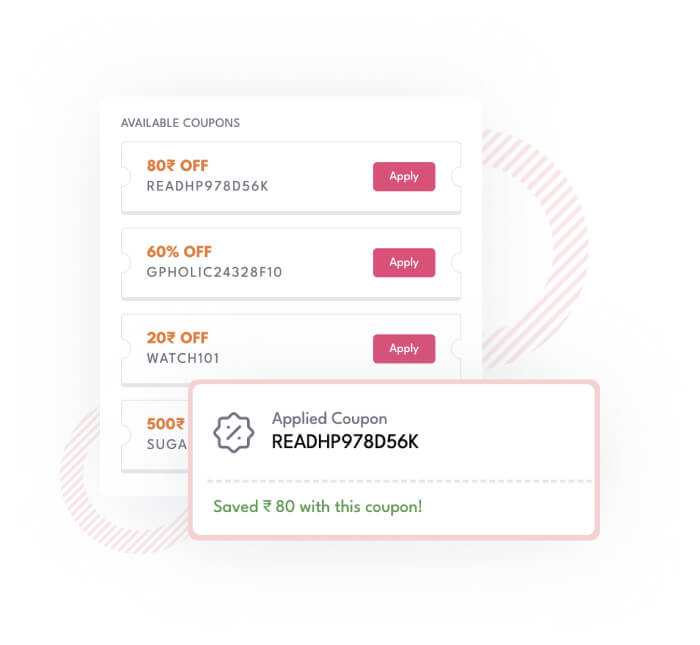This screenshot has height=645, width=700.
Task: Click the Saved ₹ 80 message
Action: tap(317, 507)
